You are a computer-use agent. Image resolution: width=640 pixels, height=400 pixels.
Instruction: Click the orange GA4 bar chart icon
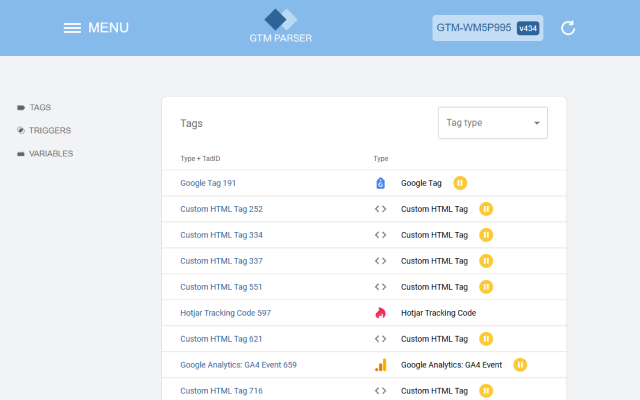click(380, 365)
